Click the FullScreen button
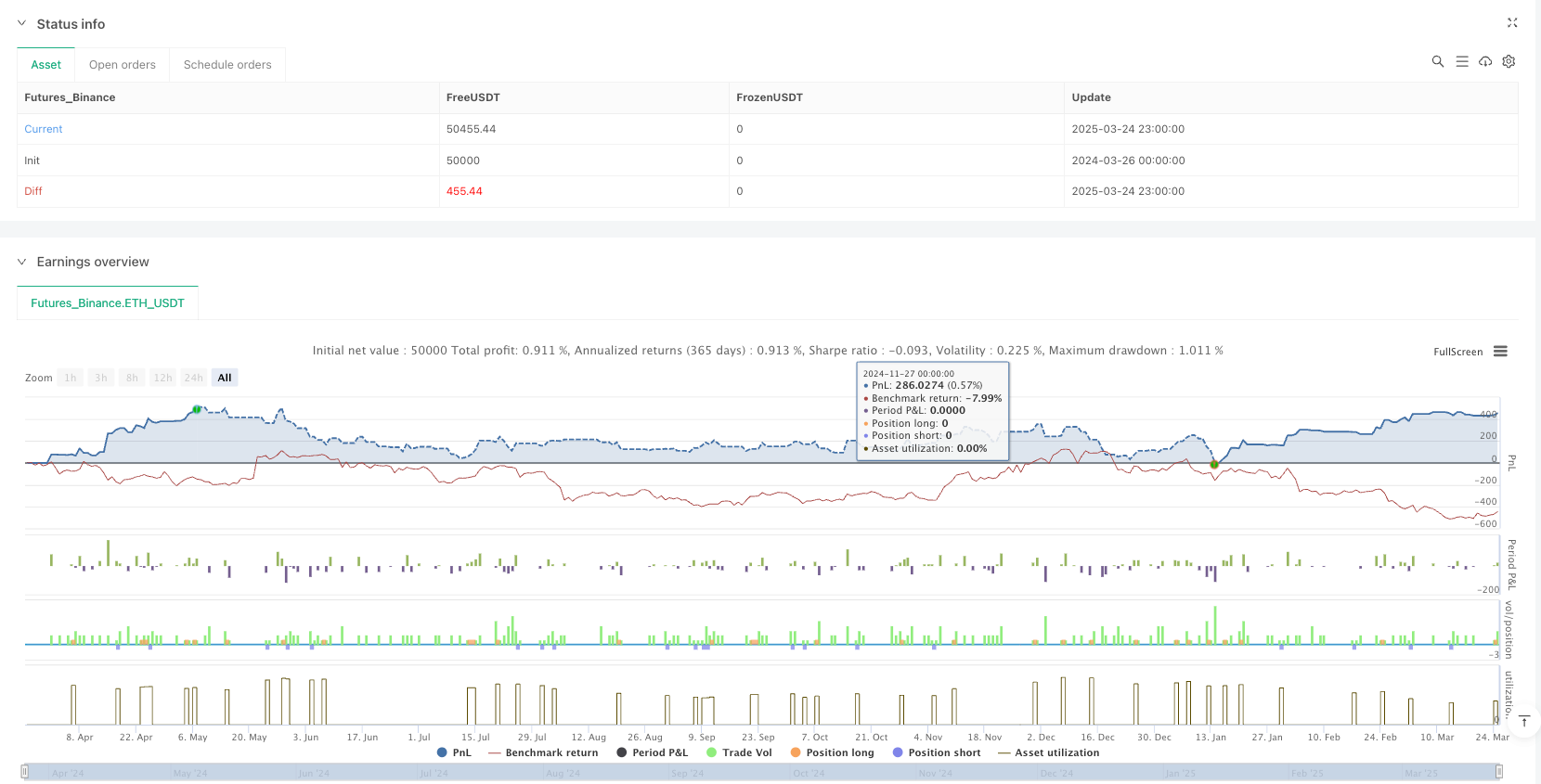Image resolution: width=1541 pixels, height=784 pixels. (x=1457, y=352)
